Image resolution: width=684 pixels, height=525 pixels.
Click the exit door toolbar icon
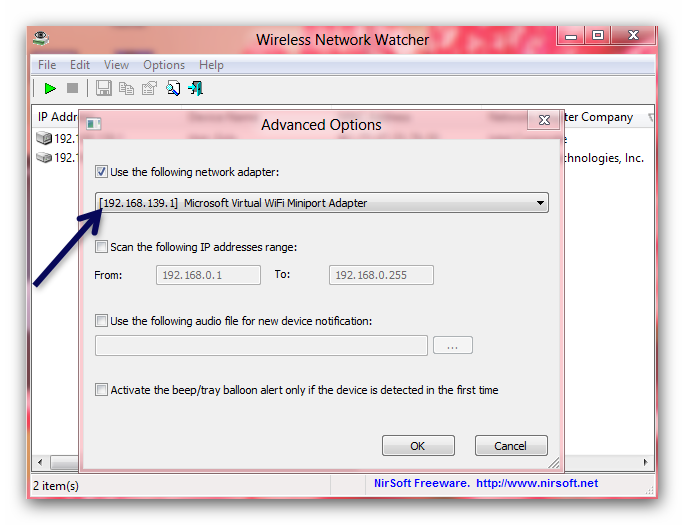click(x=195, y=89)
